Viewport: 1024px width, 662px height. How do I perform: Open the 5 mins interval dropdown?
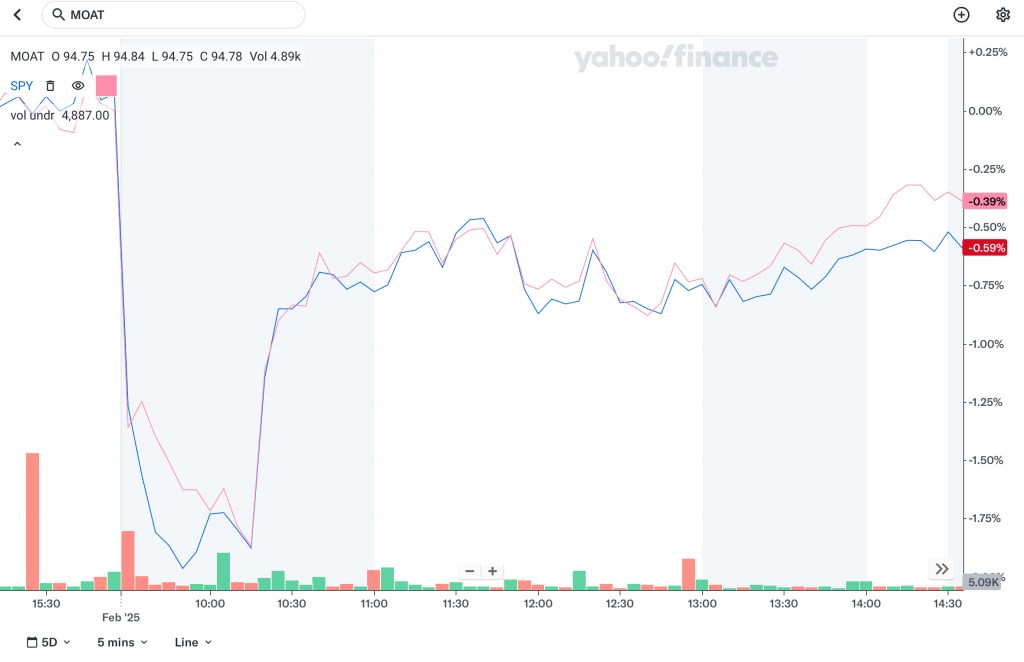[122, 642]
